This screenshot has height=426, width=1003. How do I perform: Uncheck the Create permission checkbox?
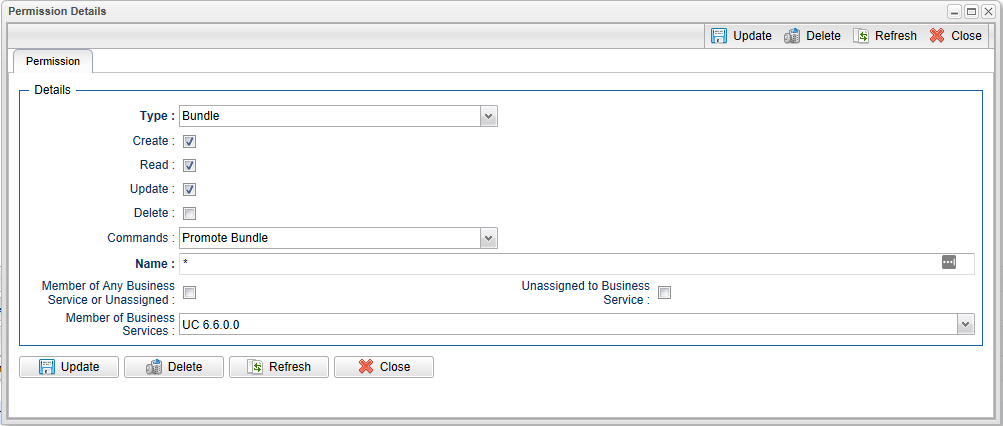pos(189,141)
